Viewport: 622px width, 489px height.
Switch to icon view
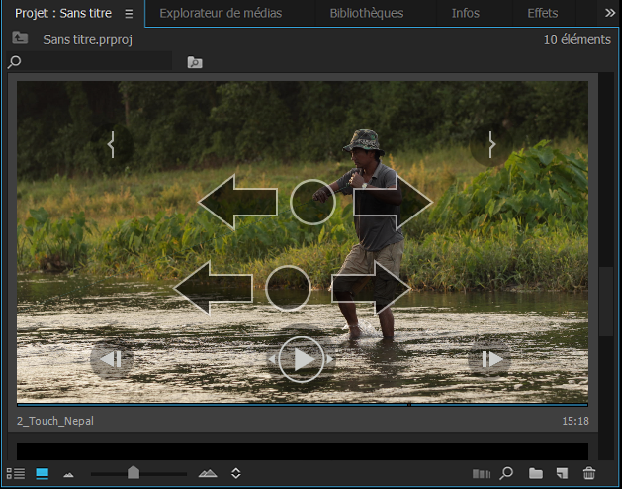(42, 473)
